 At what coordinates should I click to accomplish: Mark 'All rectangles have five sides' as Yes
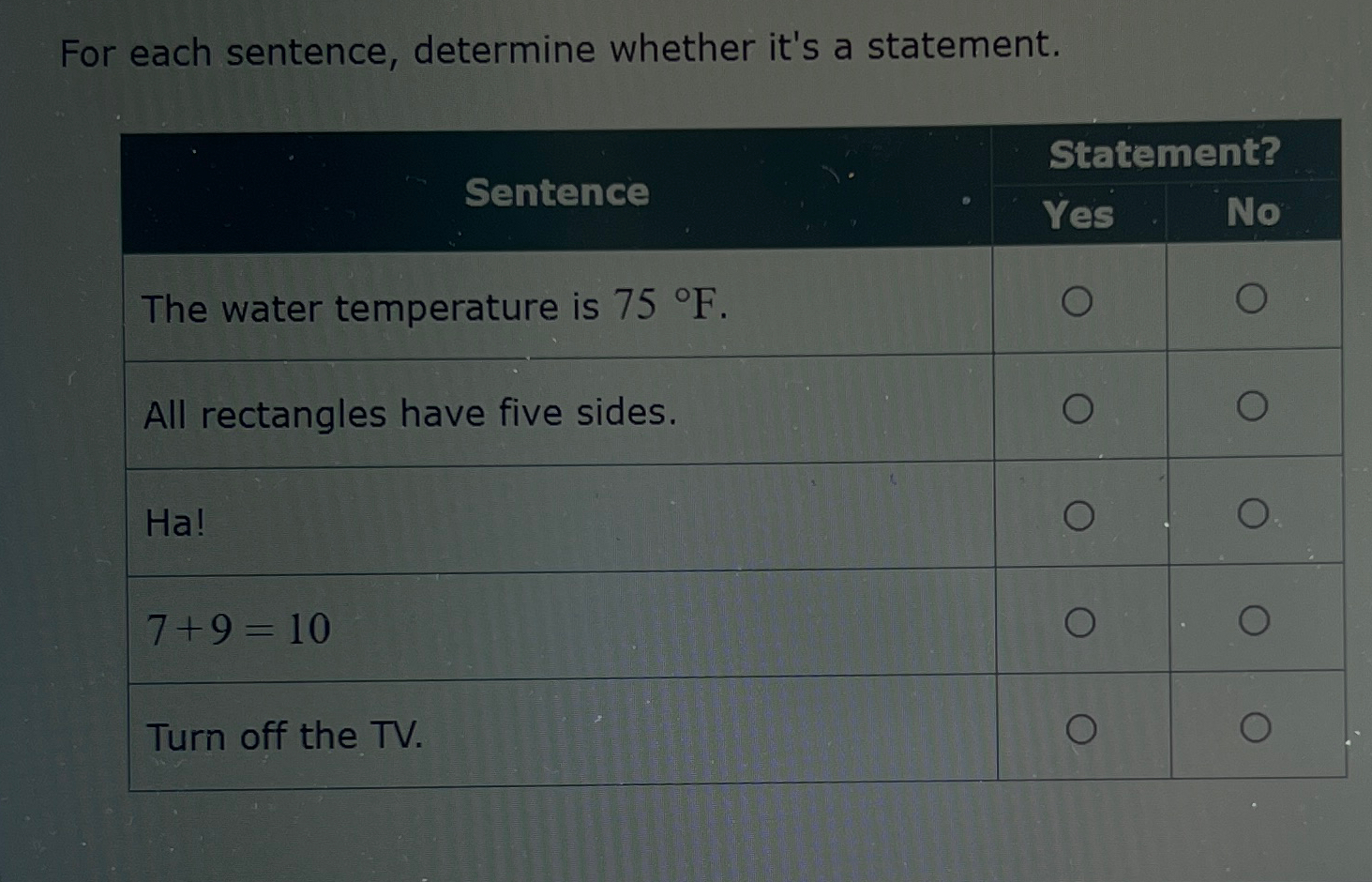click(1078, 407)
